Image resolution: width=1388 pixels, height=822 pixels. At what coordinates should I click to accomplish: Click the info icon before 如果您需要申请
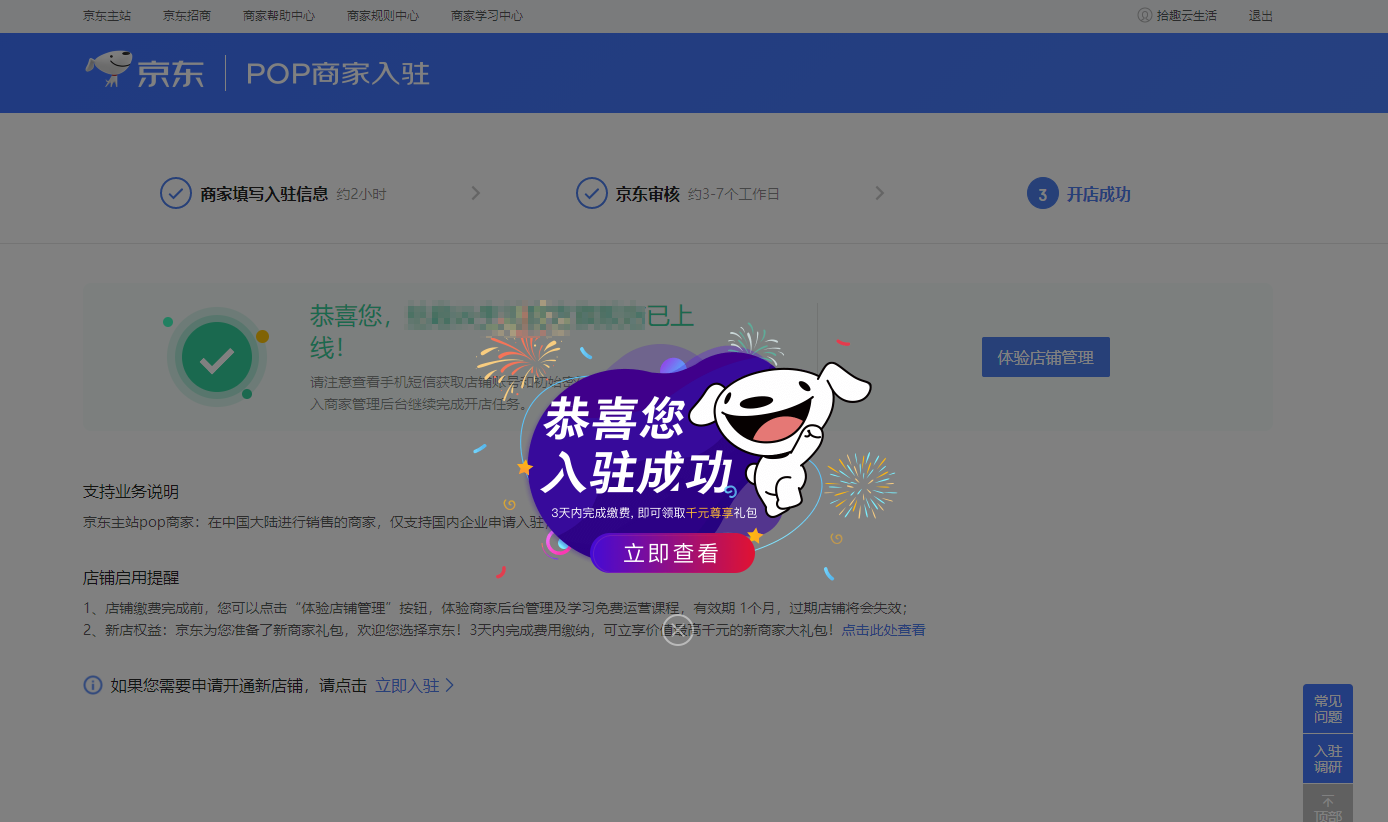click(x=93, y=685)
